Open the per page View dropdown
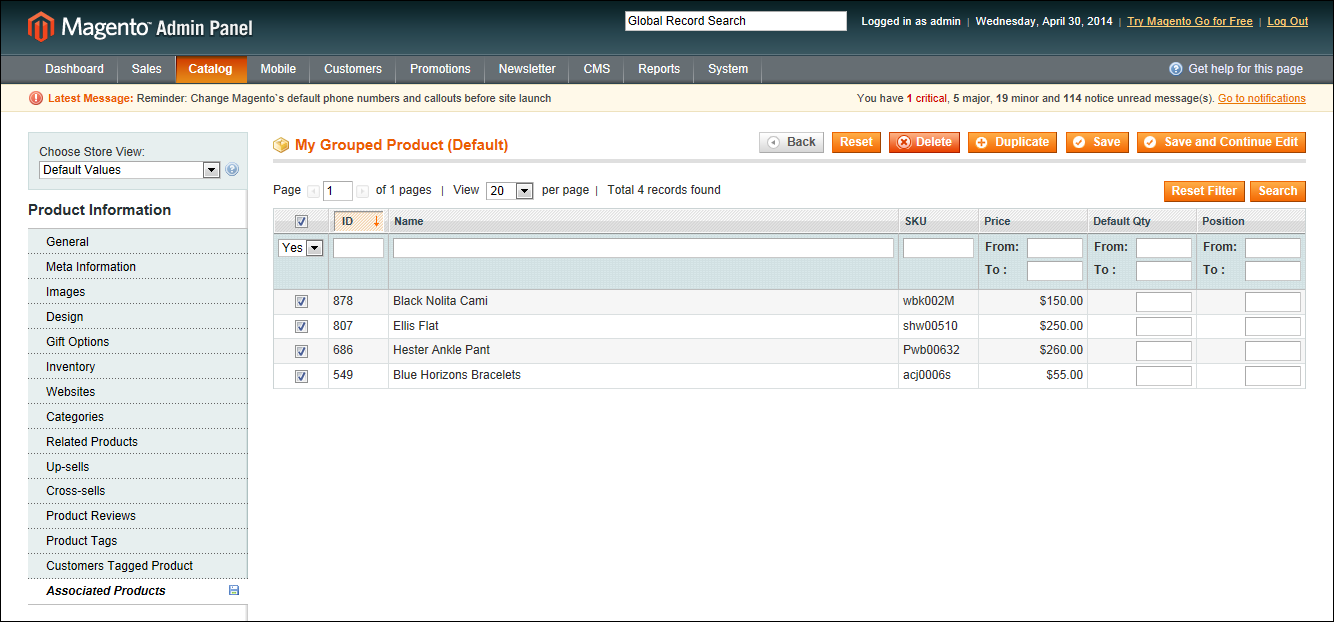 pos(510,191)
